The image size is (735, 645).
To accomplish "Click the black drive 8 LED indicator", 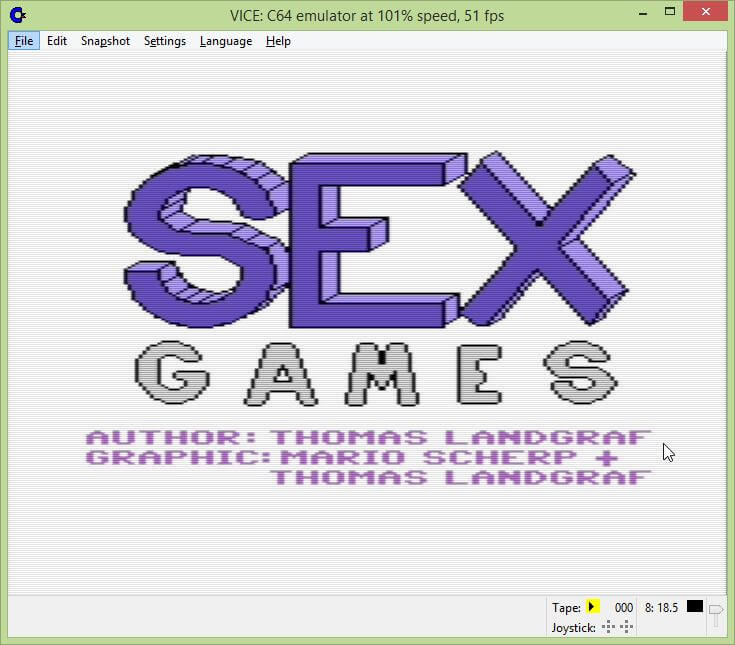I will coord(695,606).
